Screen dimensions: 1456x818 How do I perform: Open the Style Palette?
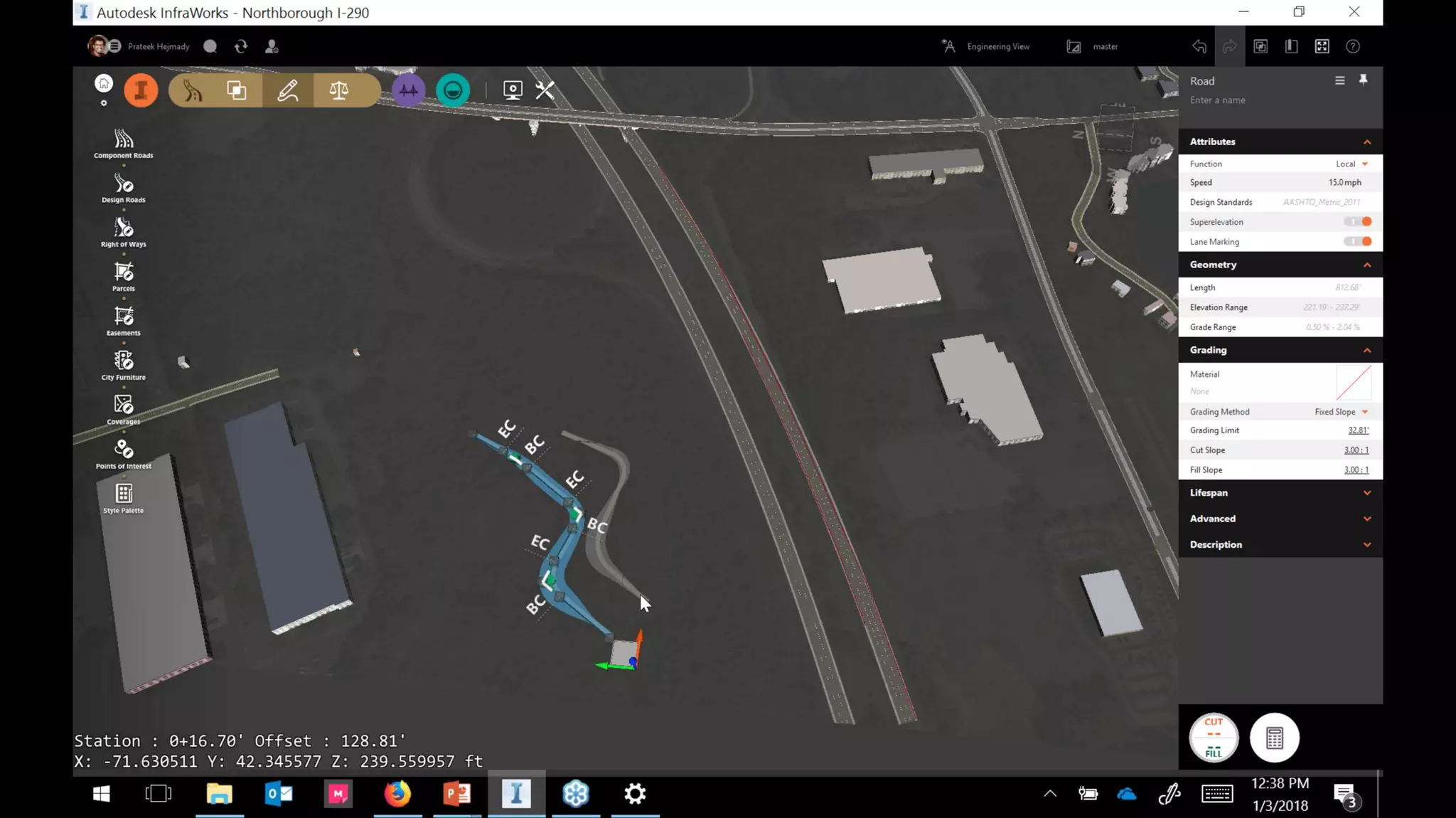pyautogui.click(x=124, y=499)
